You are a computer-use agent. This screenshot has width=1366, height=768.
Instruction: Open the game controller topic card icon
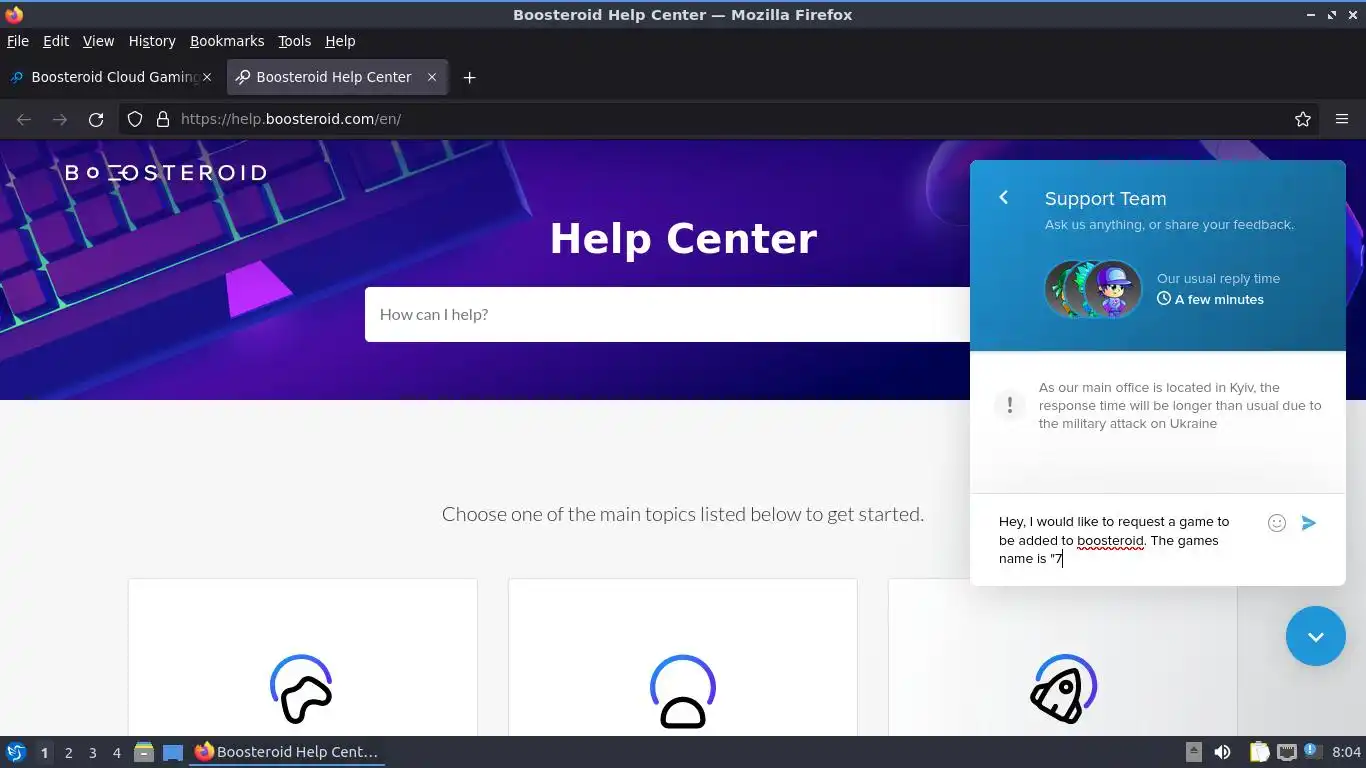[301, 690]
